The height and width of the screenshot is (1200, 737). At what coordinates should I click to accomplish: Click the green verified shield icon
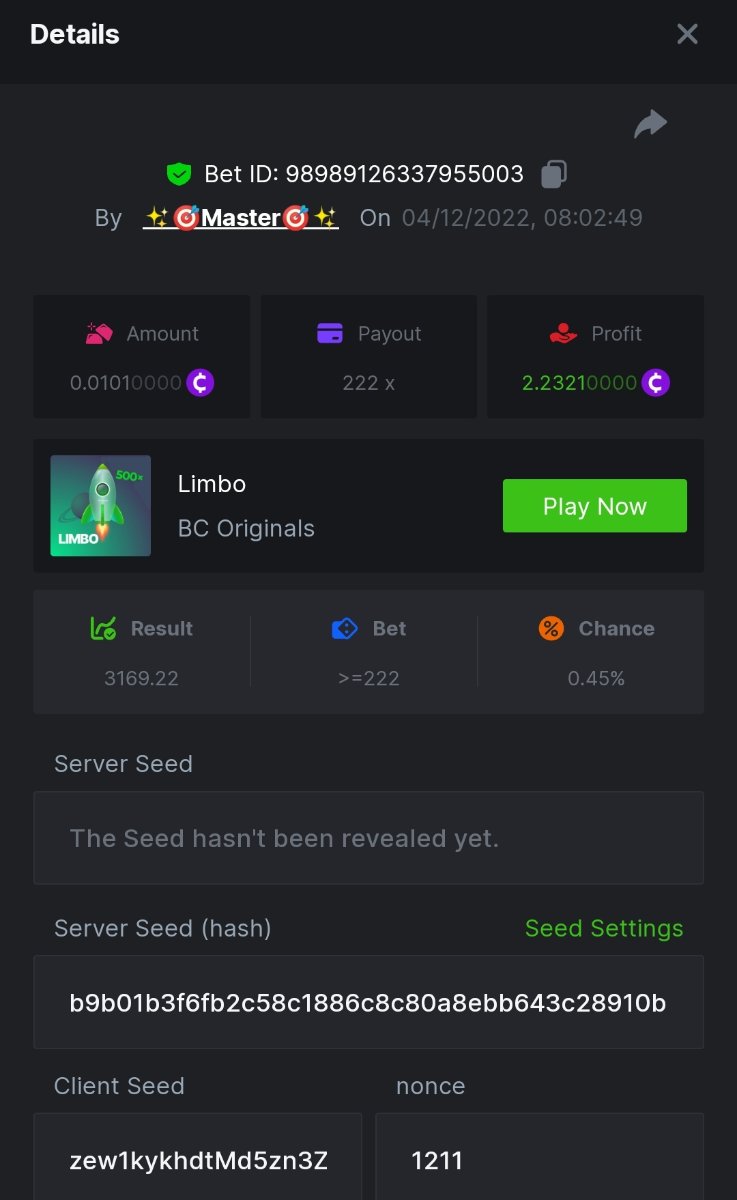coord(179,174)
